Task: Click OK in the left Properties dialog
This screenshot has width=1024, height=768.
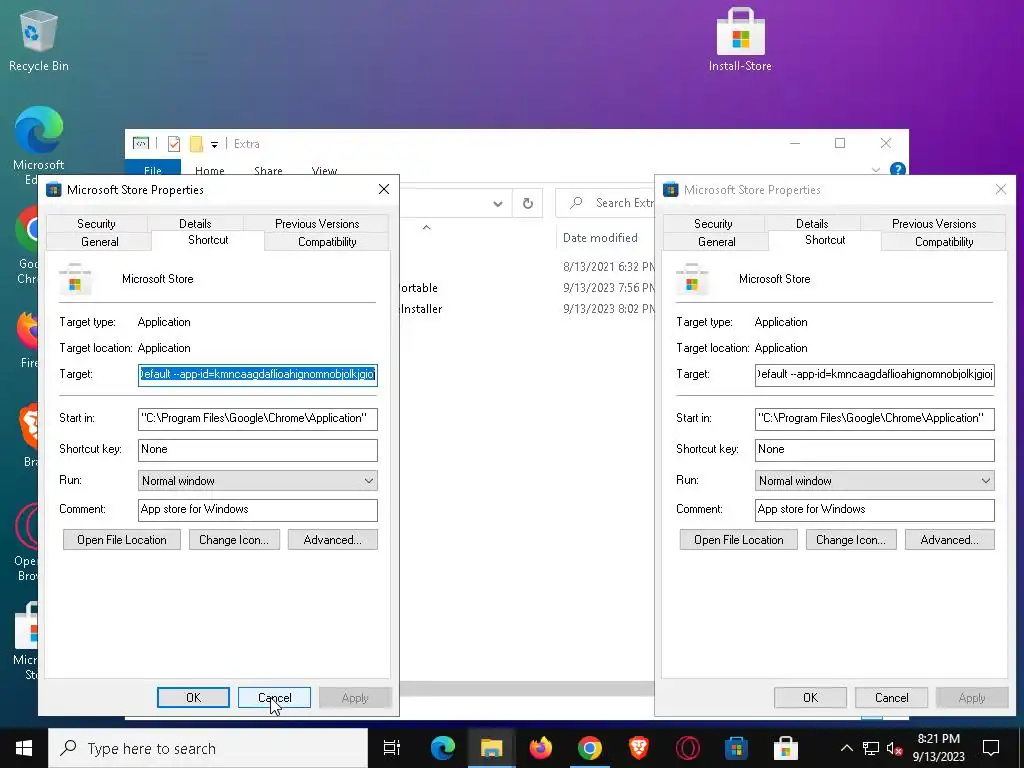Action: (193, 697)
